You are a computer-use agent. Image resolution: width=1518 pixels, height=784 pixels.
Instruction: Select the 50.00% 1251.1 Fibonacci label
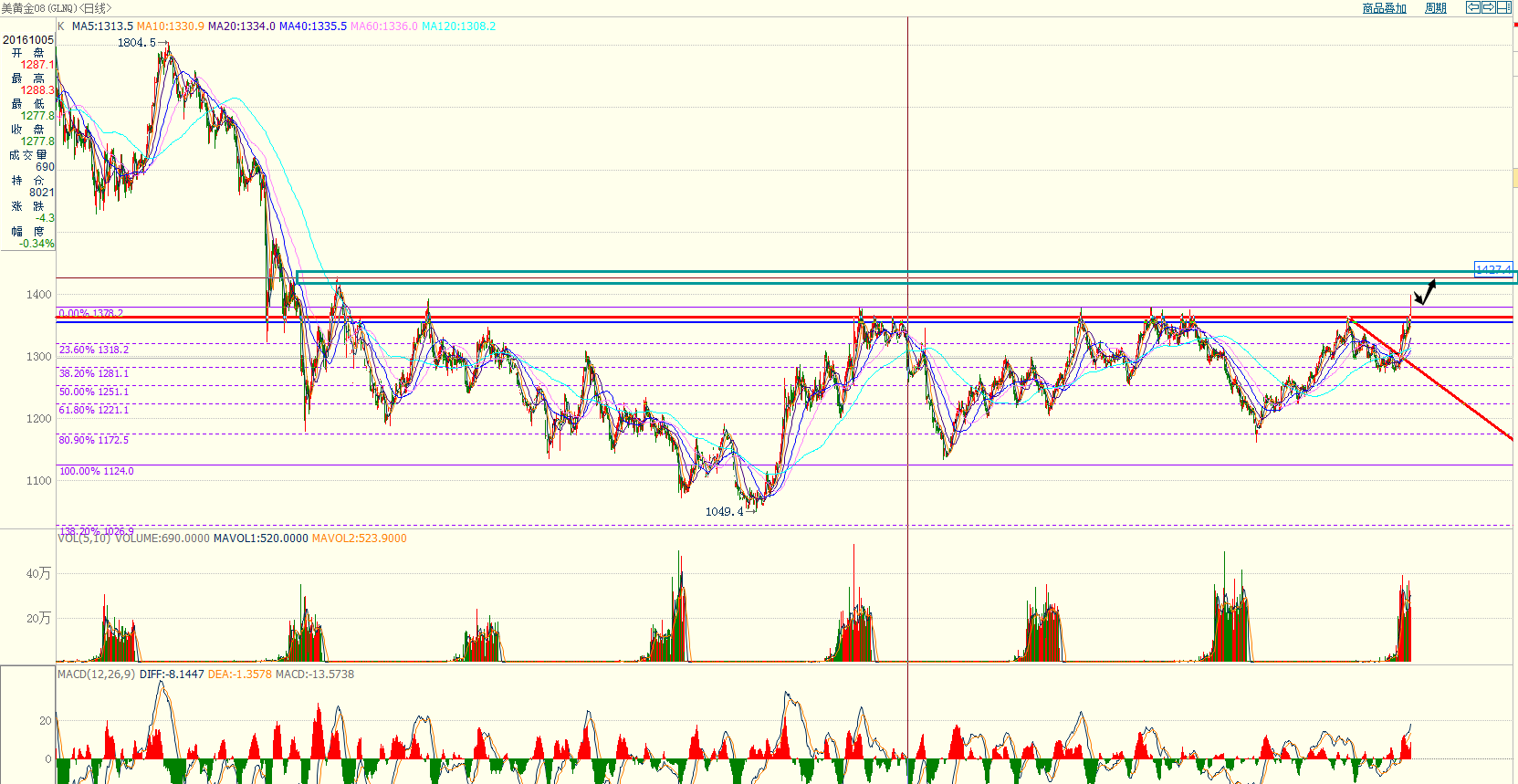coord(94,392)
